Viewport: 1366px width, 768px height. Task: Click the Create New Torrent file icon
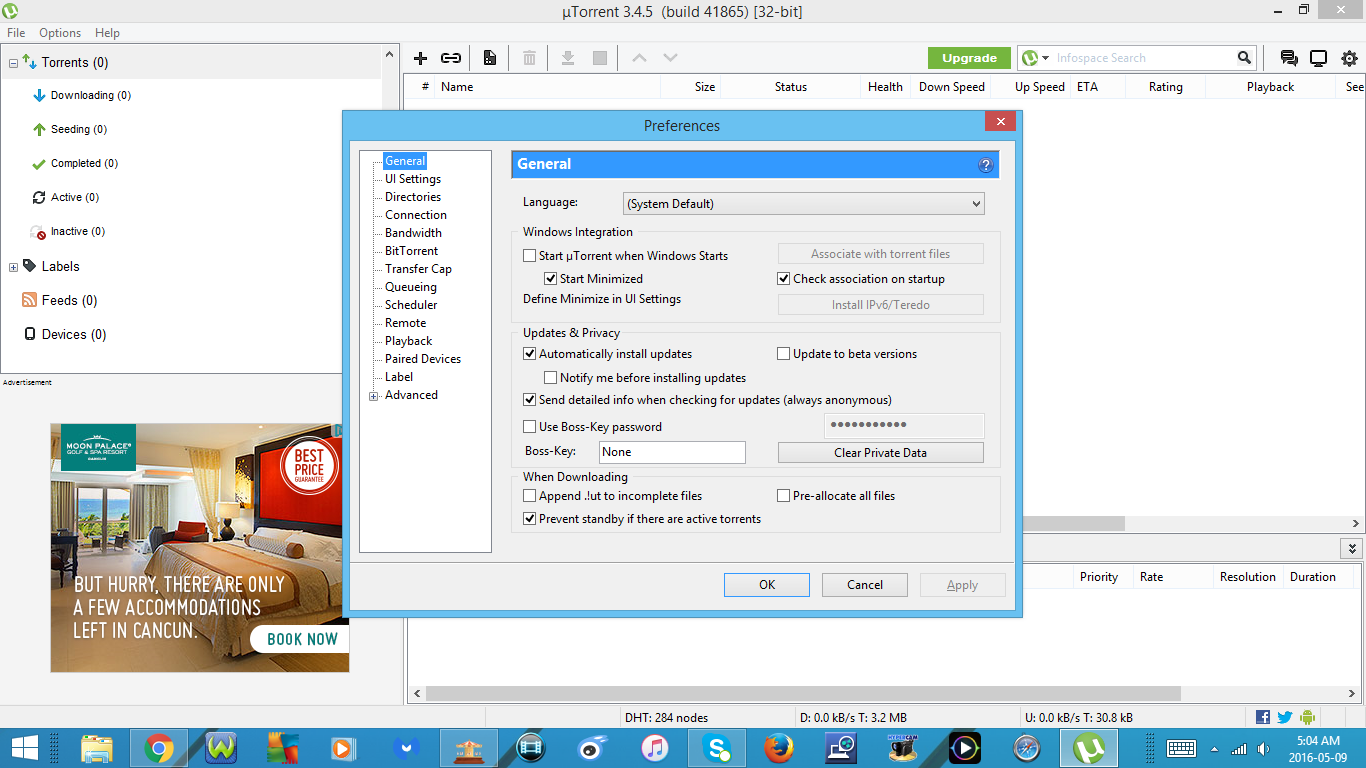point(490,58)
